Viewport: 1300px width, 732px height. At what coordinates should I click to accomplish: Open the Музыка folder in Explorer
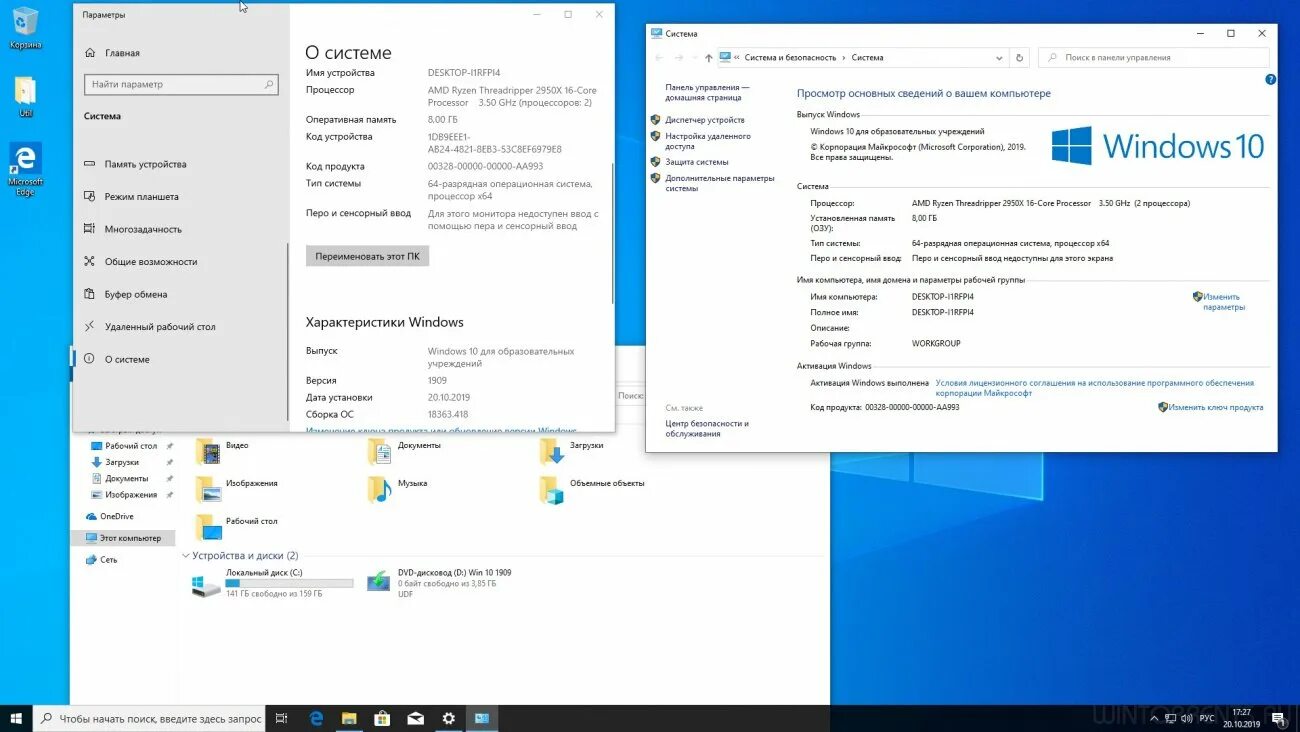pyautogui.click(x=397, y=488)
